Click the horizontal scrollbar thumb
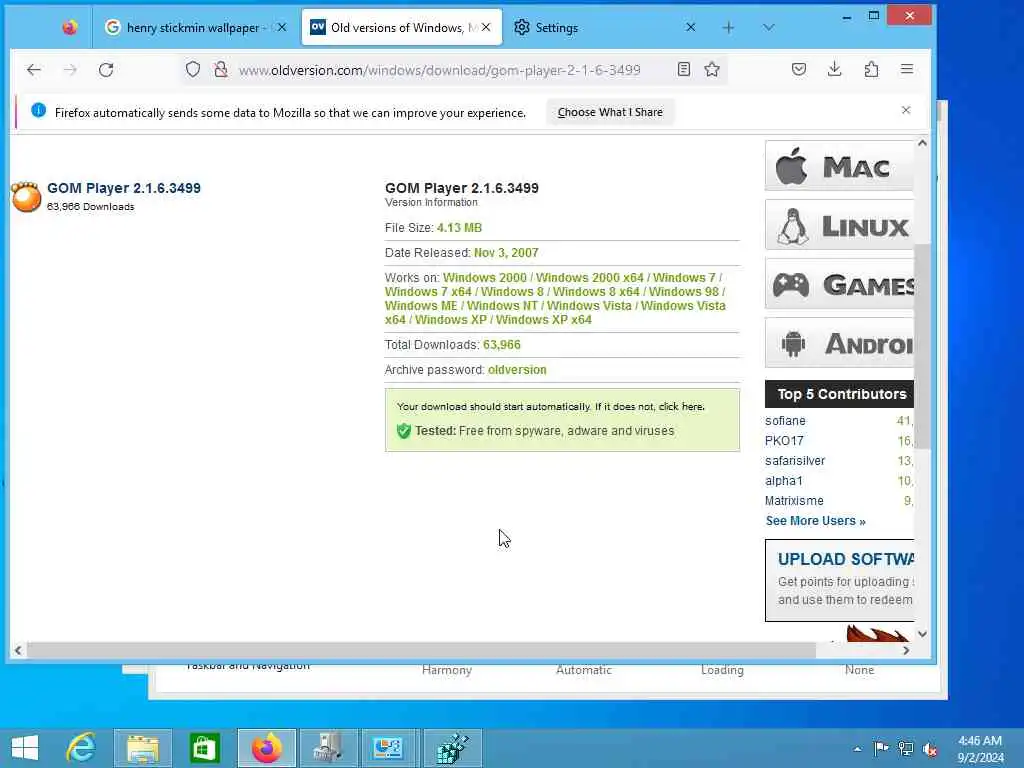 coord(421,650)
